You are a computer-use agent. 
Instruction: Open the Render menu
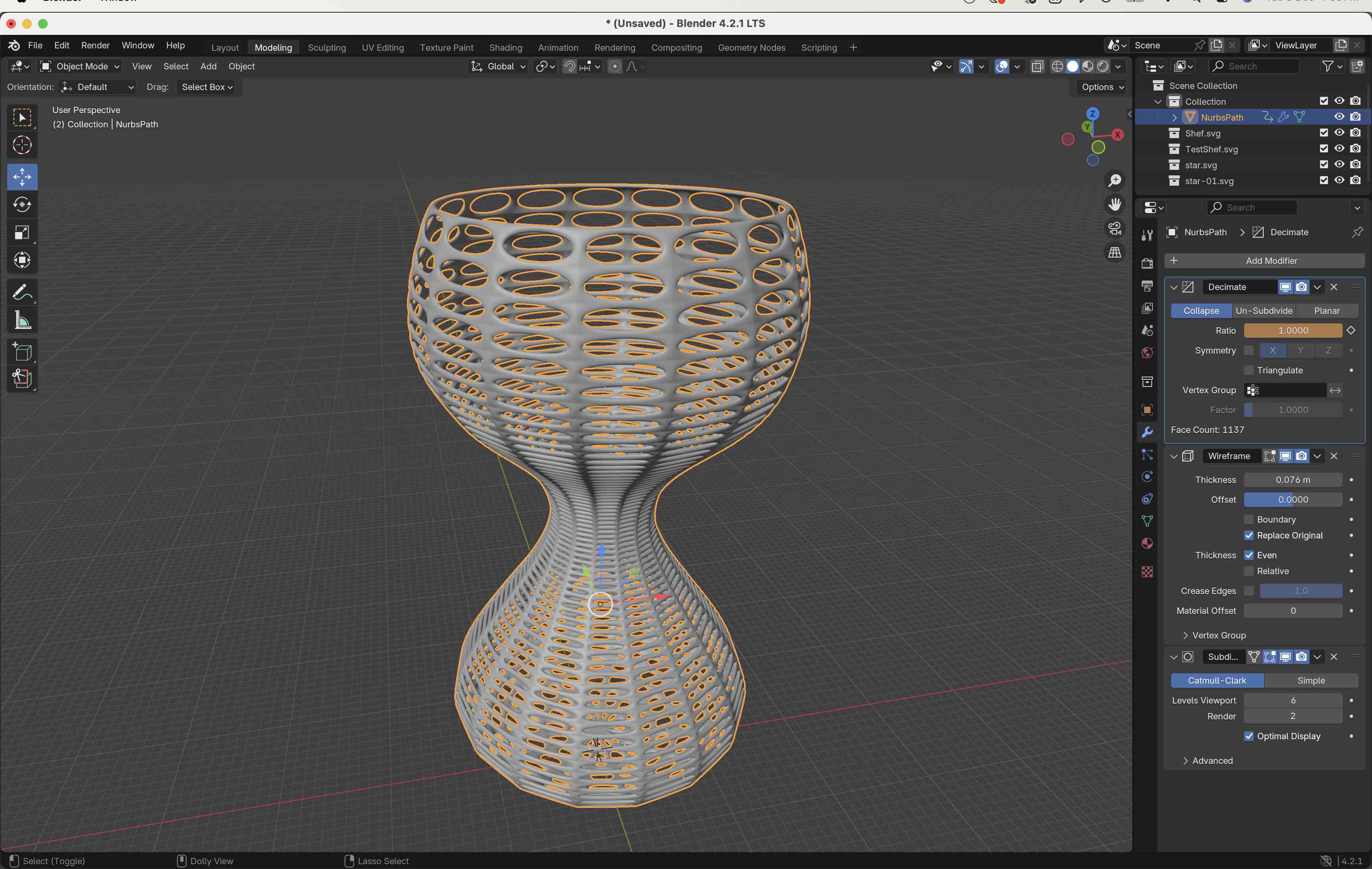tap(95, 46)
